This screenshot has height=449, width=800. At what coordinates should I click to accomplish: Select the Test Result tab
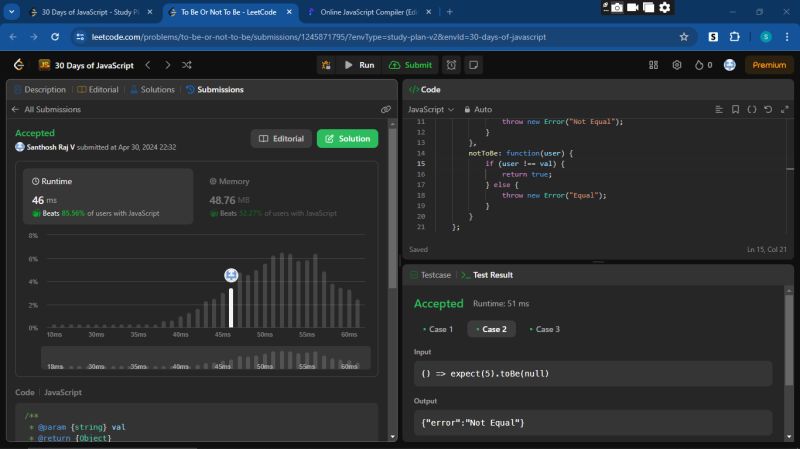[487, 275]
